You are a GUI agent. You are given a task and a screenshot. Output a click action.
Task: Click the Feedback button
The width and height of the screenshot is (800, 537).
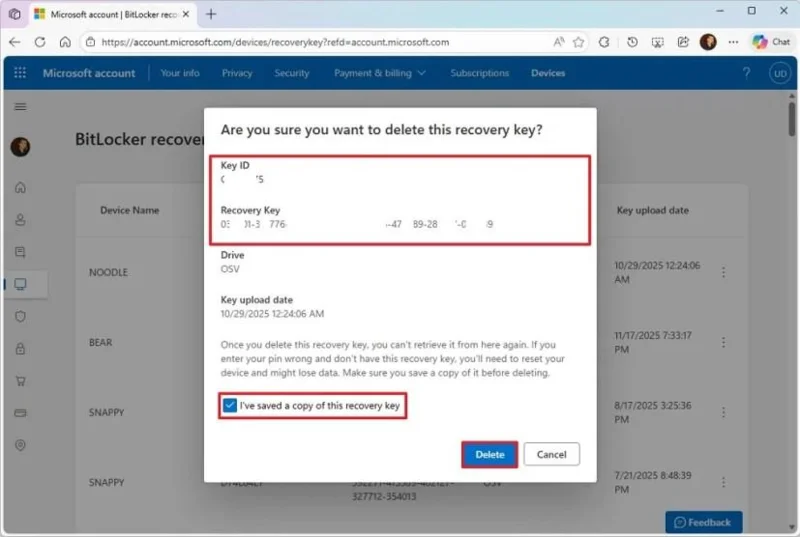pos(704,522)
